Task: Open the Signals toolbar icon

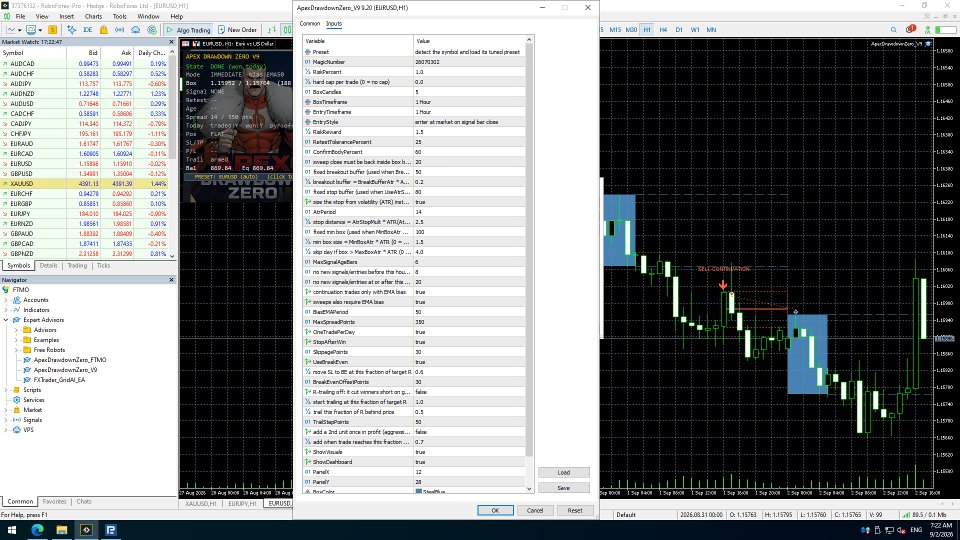Action: (119, 29)
